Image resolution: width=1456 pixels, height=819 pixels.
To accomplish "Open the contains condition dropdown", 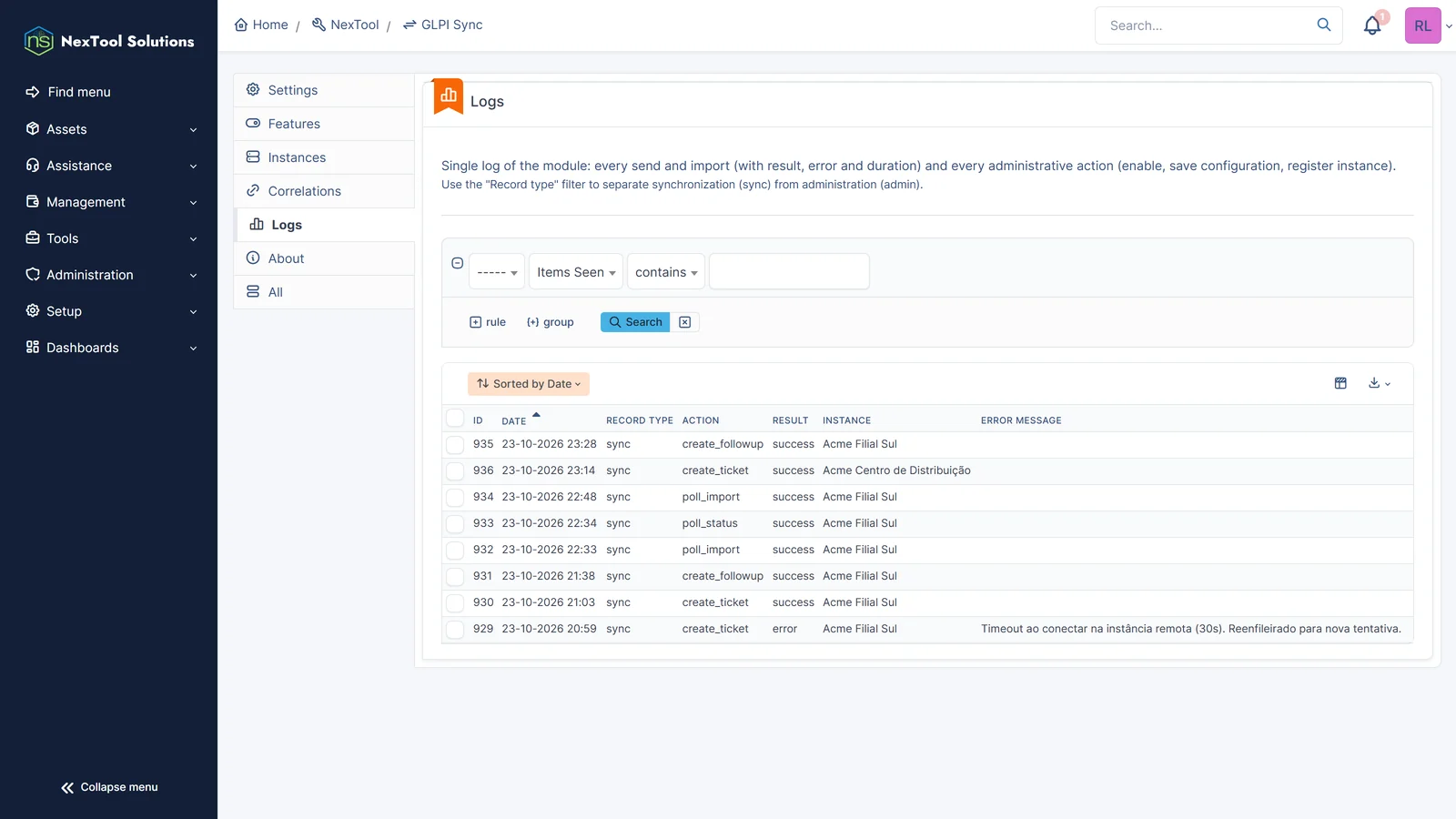I will point(666,271).
